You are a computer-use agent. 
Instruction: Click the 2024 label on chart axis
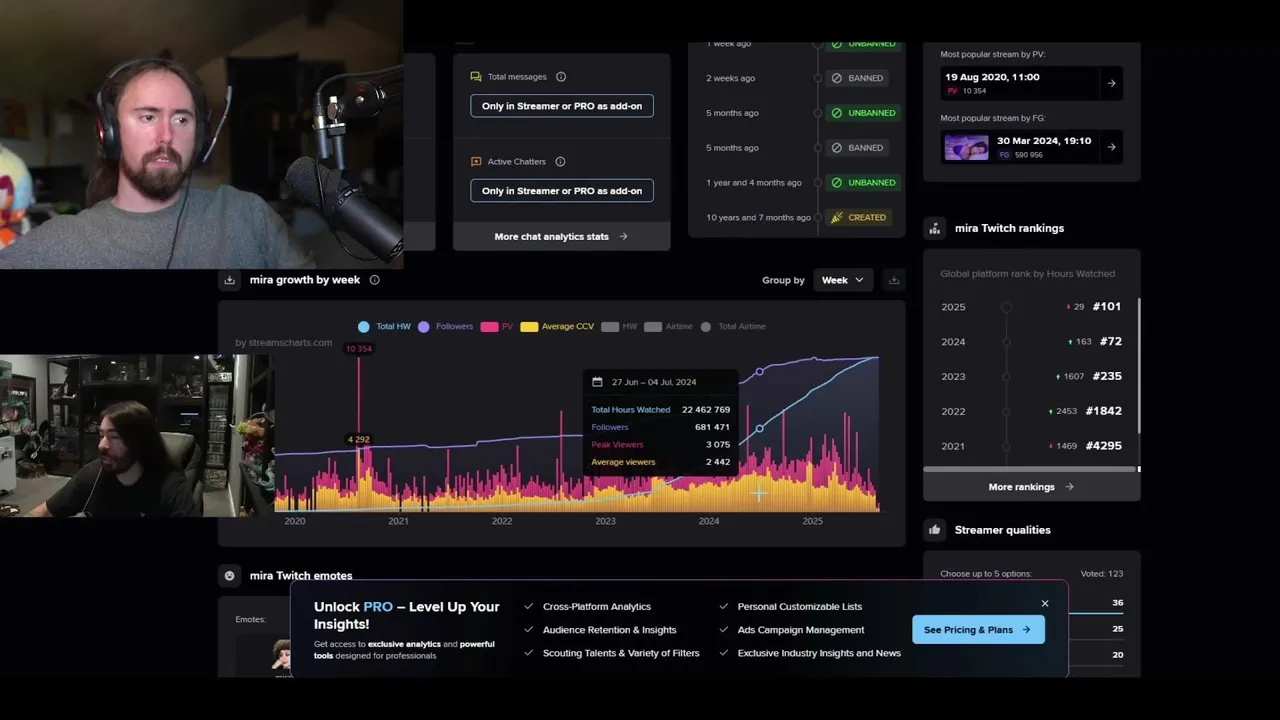point(709,521)
